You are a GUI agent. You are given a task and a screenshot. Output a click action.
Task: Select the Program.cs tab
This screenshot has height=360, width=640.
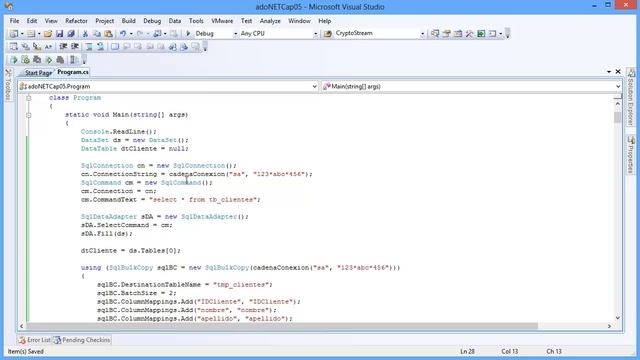point(73,72)
